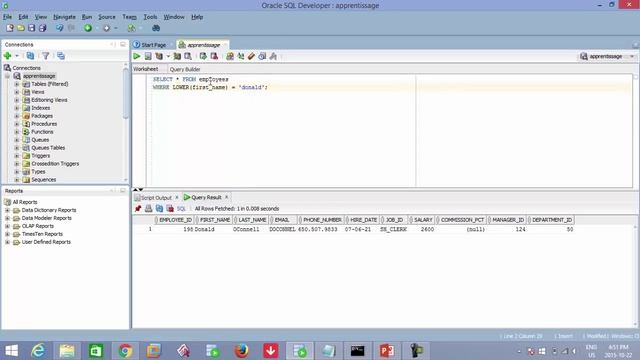
Task: Open the File menu
Action: (x=7, y=17)
